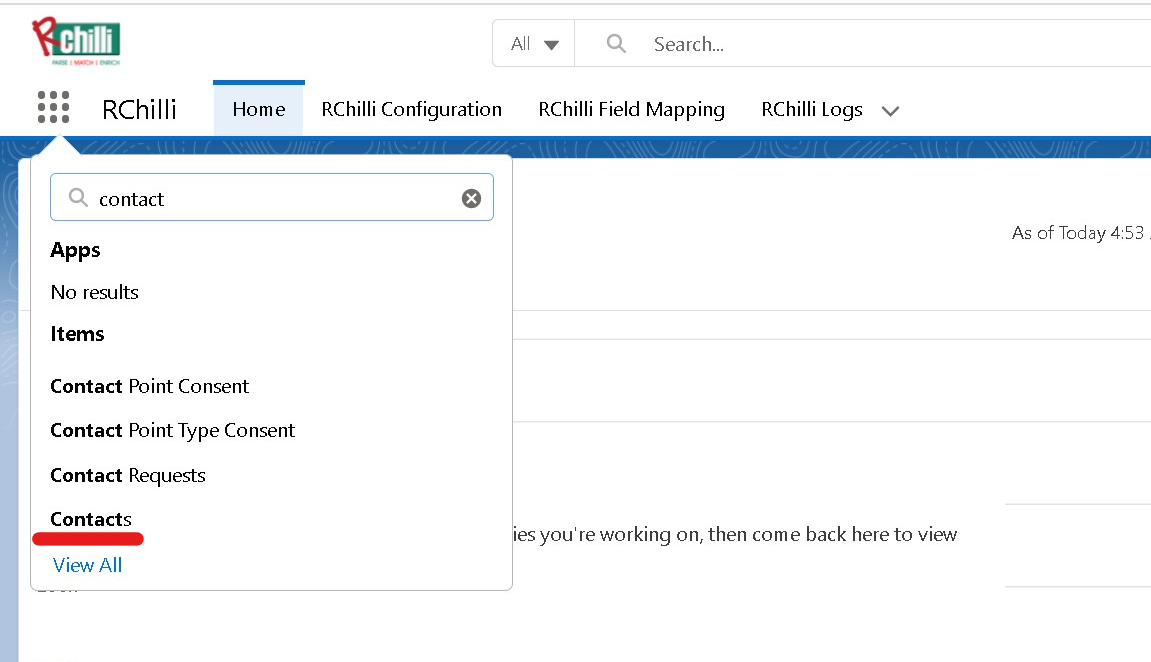Click the 'As of Today 4:53' timestamp
This screenshot has height=662, width=1151.
tap(1078, 233)
